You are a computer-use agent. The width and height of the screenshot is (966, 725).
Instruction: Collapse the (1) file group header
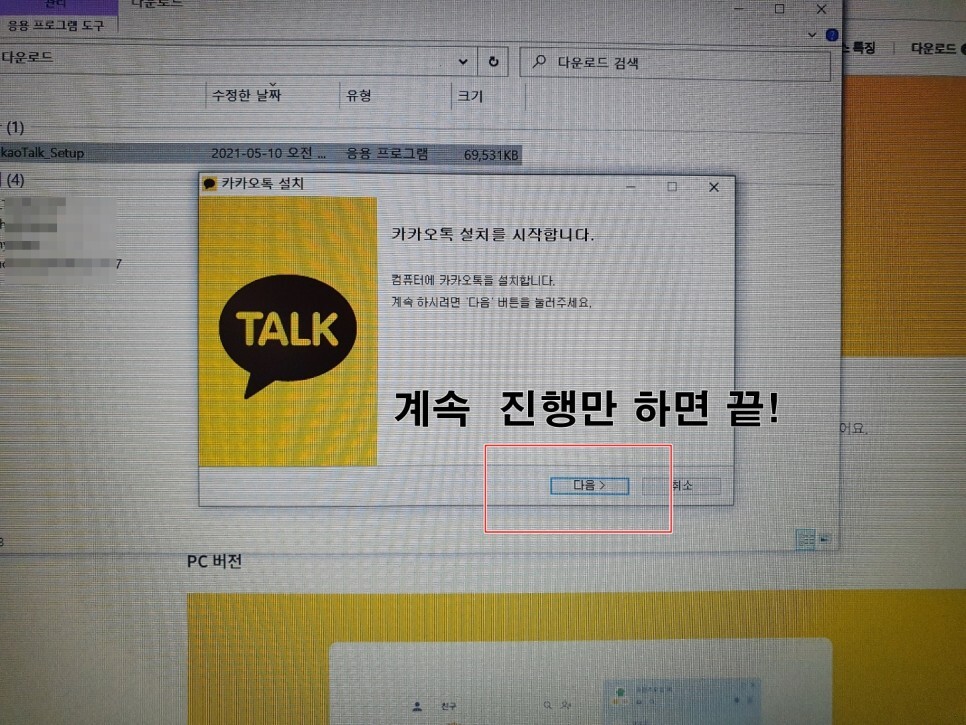tap(15, 128)
